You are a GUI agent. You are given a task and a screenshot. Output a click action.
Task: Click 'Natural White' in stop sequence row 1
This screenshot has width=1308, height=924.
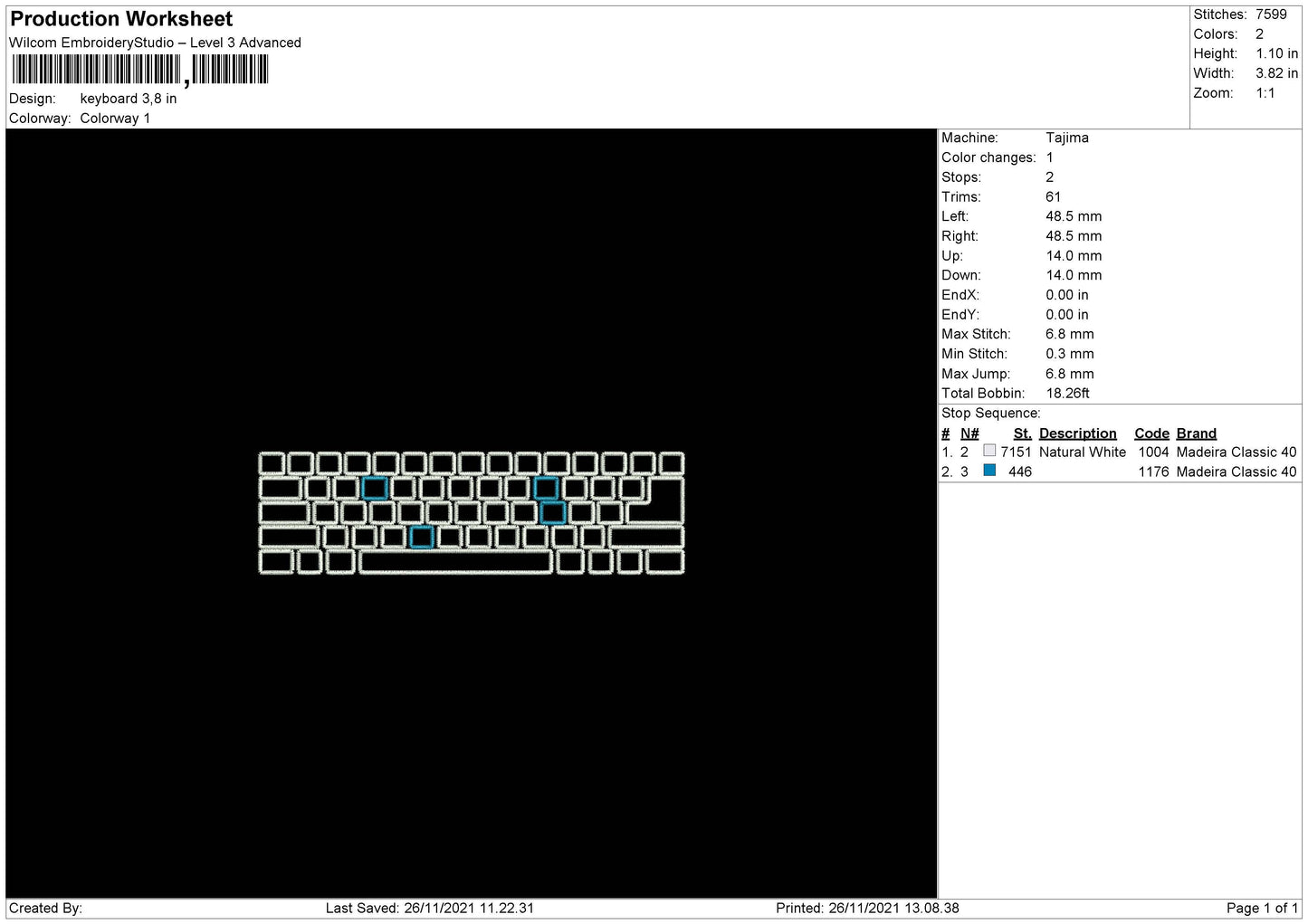click(x=1083, y=452)
